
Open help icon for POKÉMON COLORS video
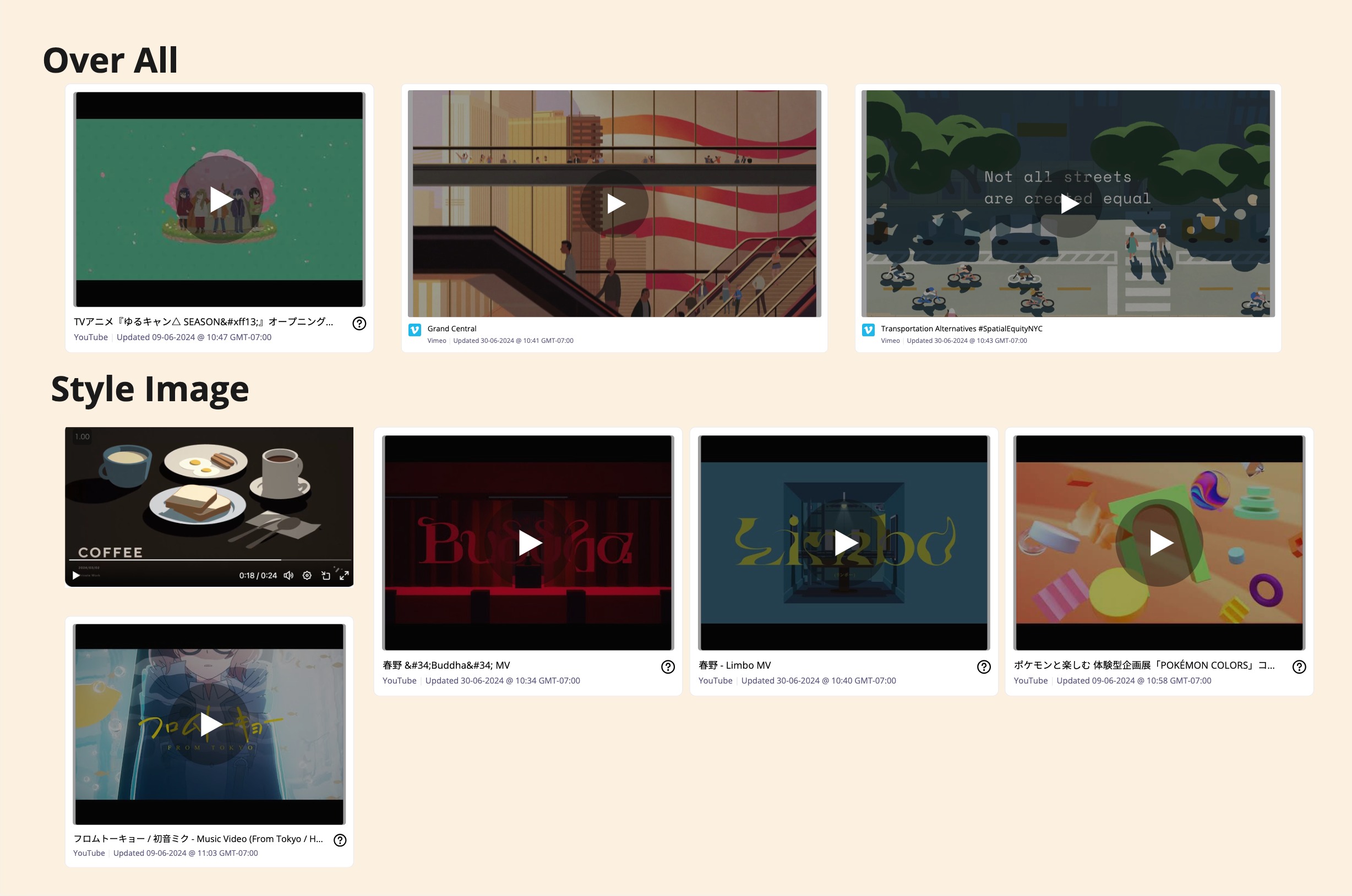pyautogui.click(x=1299, y=667)
